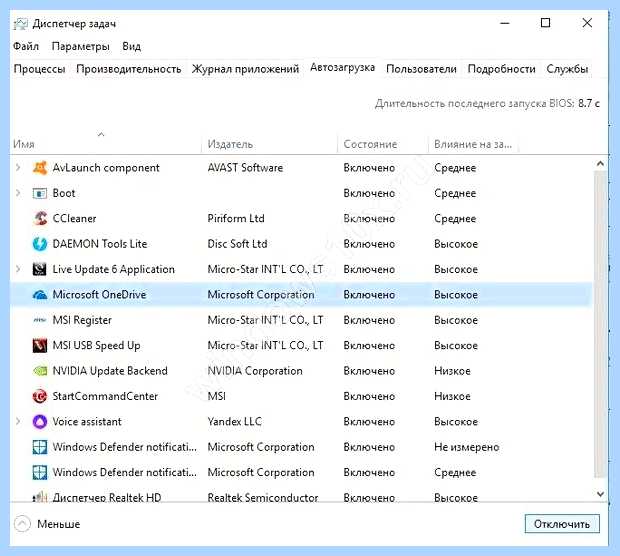Click the NVIDIA Update Backend icon
The image size is (620, 556).
(x=40, y=371)
